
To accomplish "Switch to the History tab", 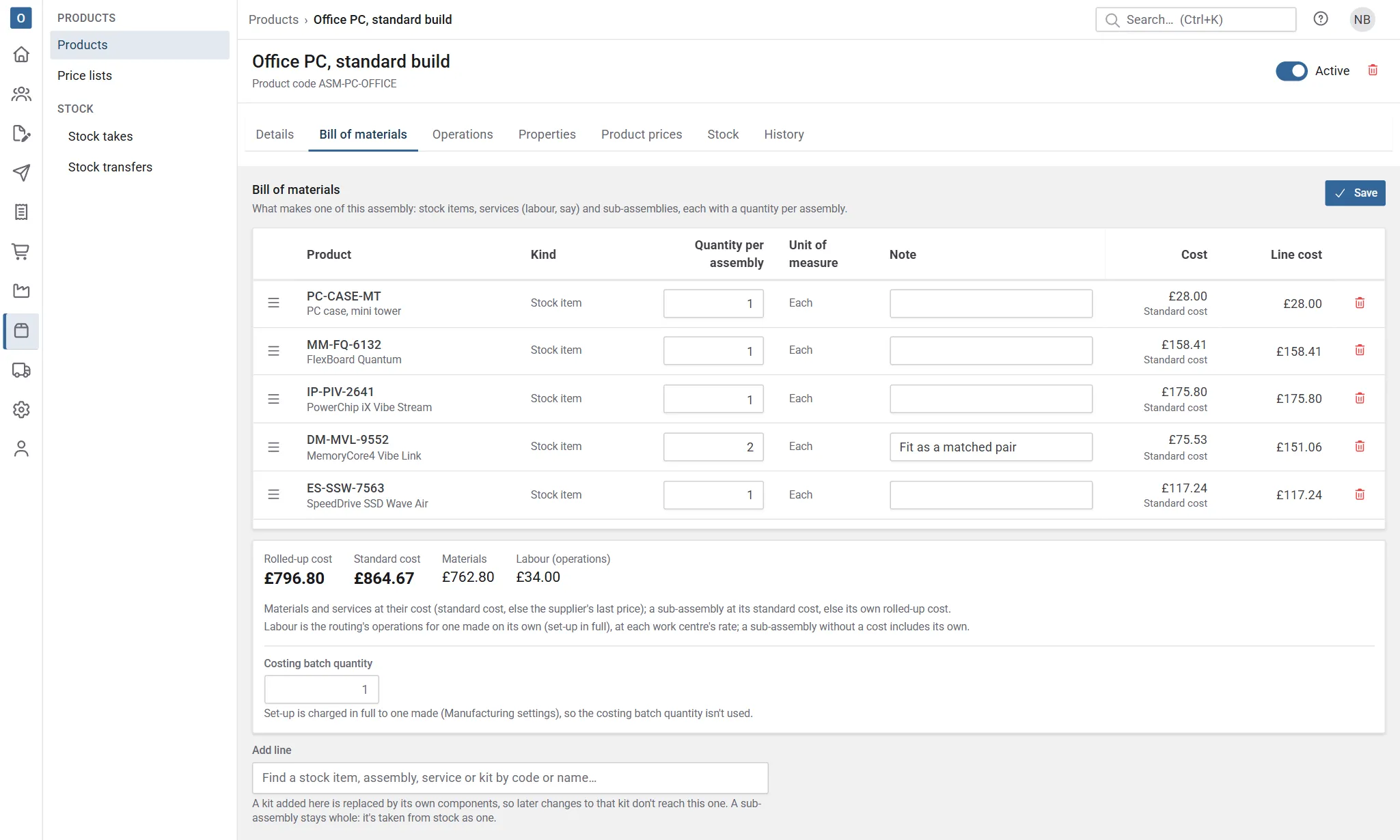I will click(x=784, y=135).
